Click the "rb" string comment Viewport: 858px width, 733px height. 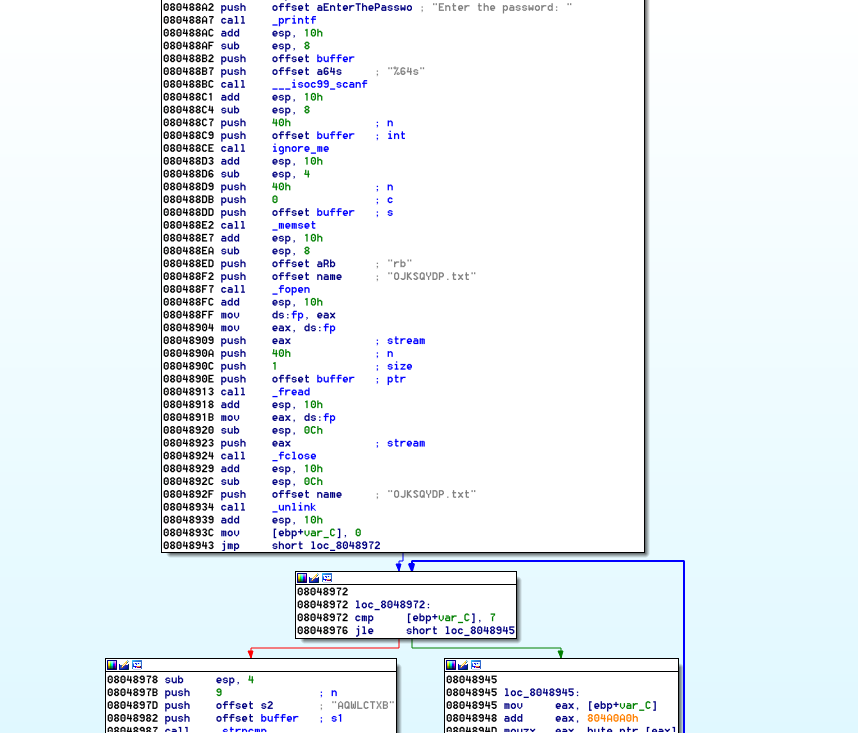(x=399, y=264)
